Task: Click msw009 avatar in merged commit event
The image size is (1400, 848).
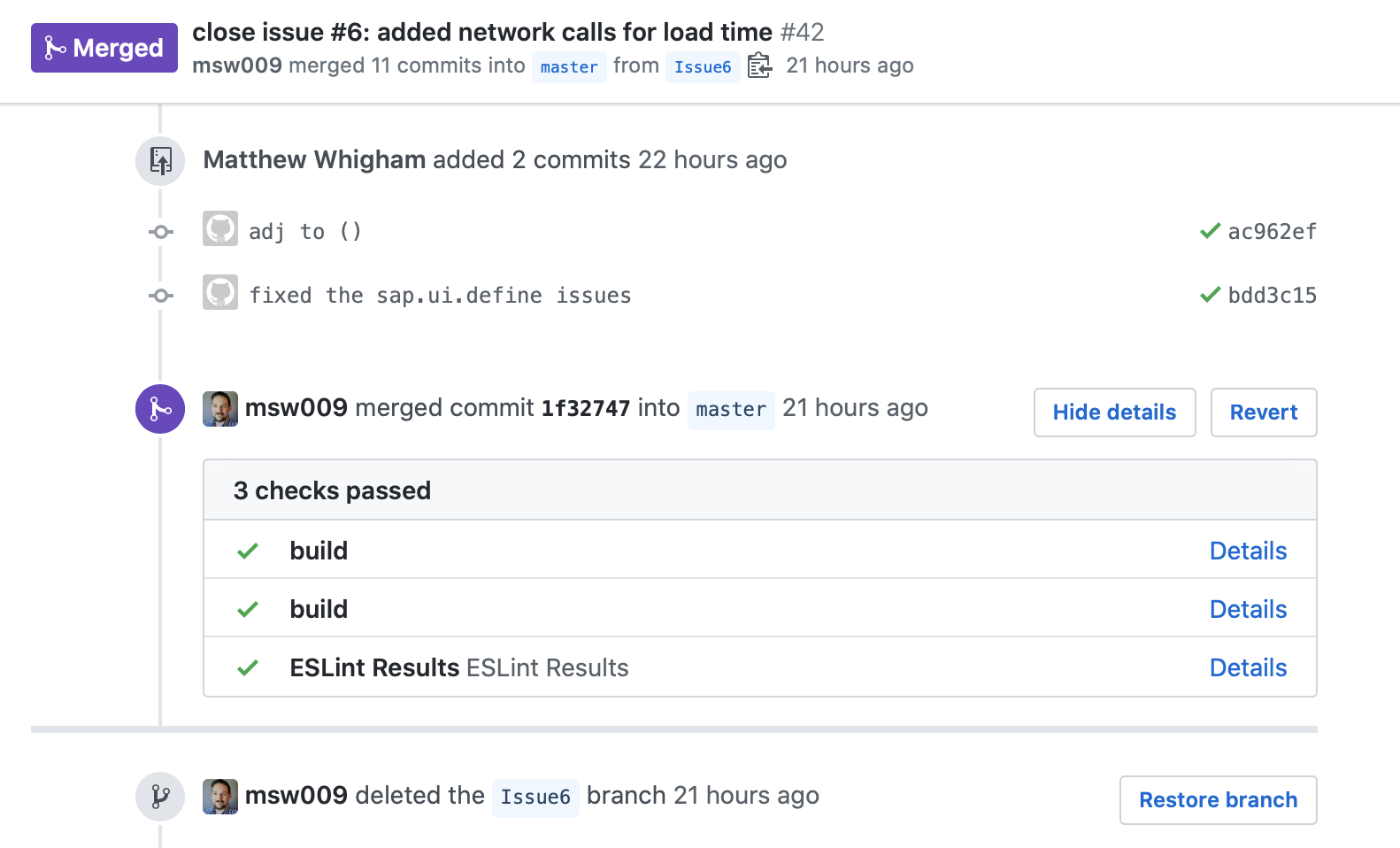Action: tap(220, 409)
